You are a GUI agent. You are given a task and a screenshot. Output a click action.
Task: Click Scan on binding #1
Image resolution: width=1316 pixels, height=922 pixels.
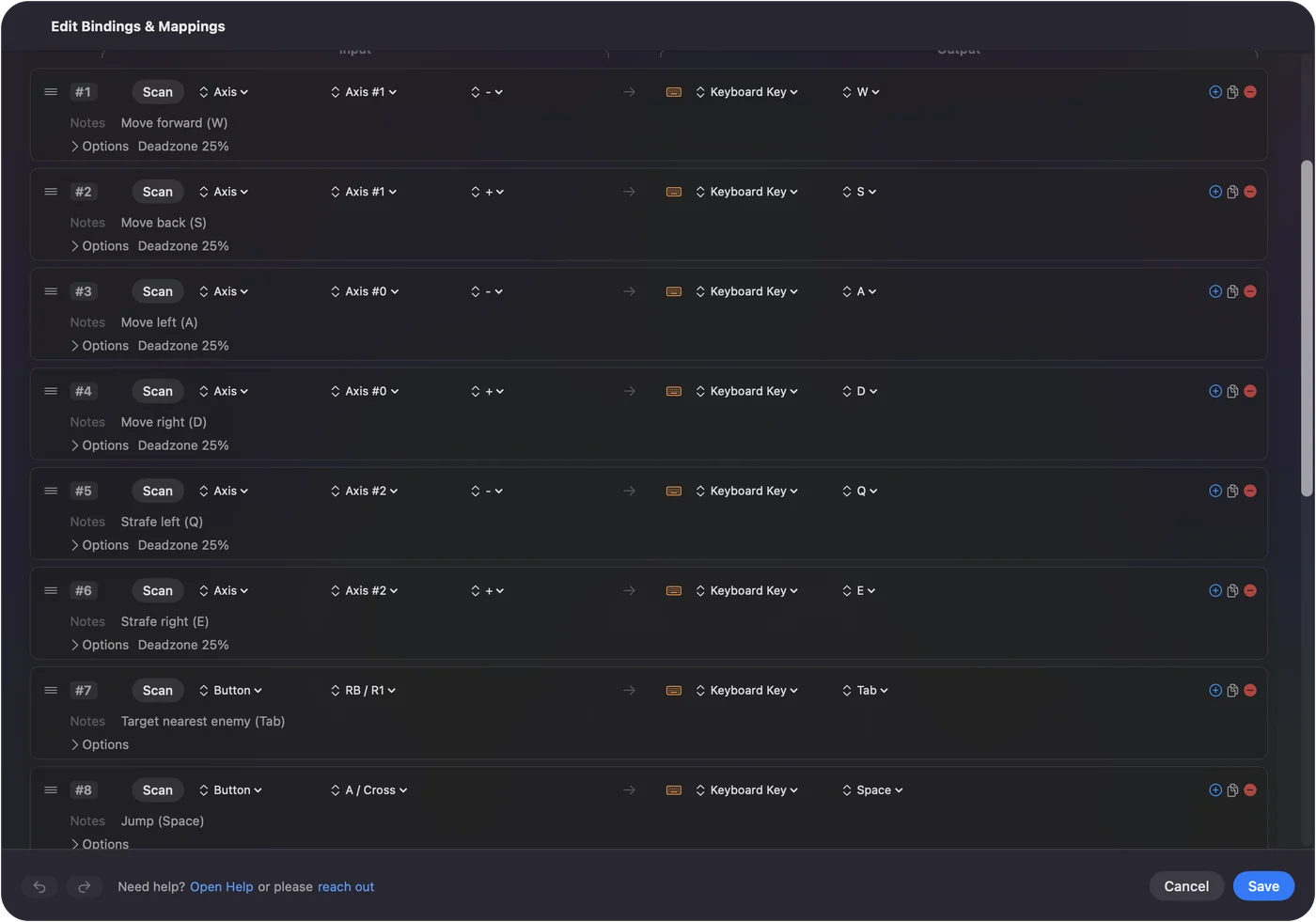pos(158,92)
